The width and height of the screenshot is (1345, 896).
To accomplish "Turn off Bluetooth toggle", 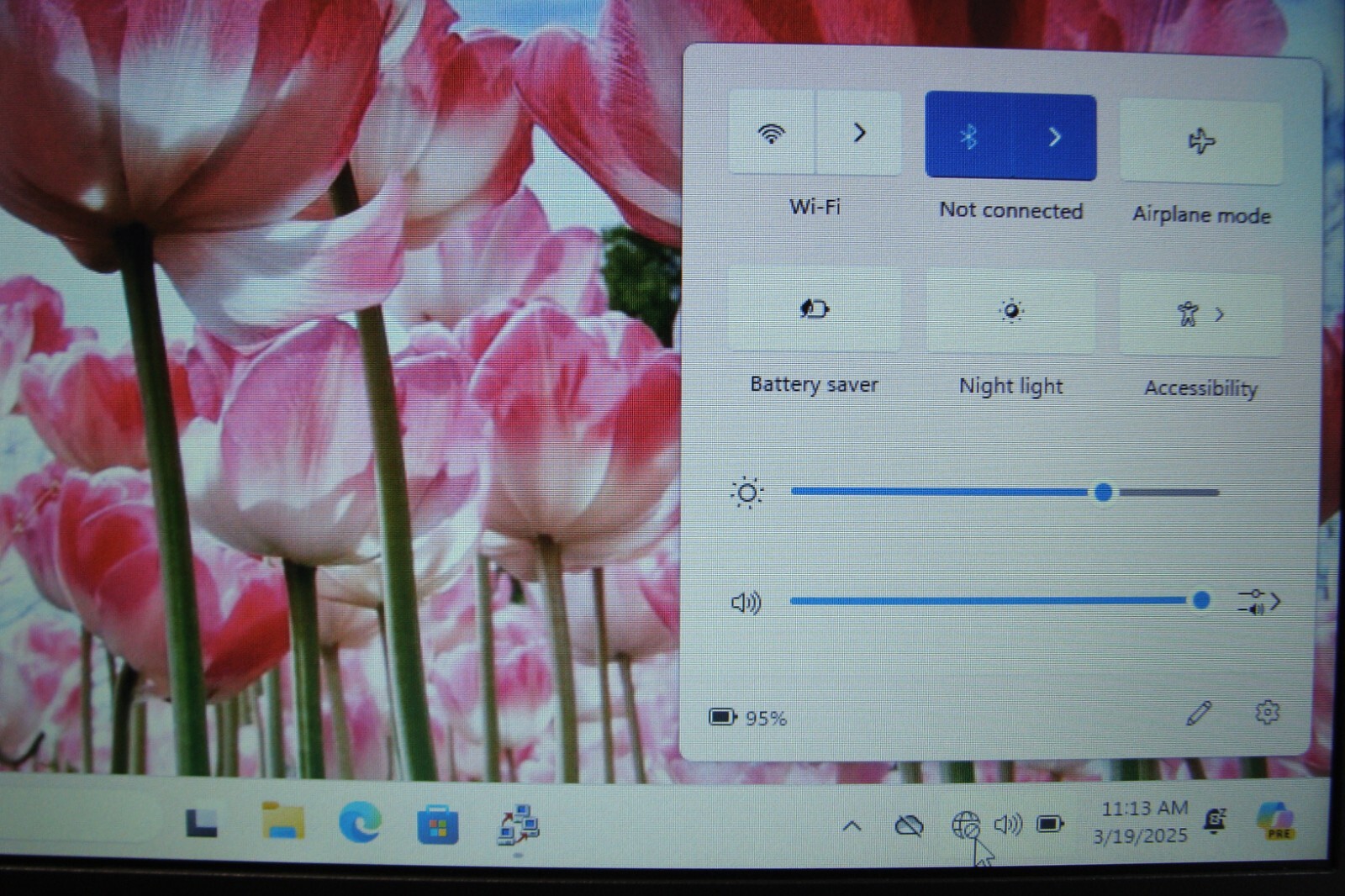I will tap(968, 136).
